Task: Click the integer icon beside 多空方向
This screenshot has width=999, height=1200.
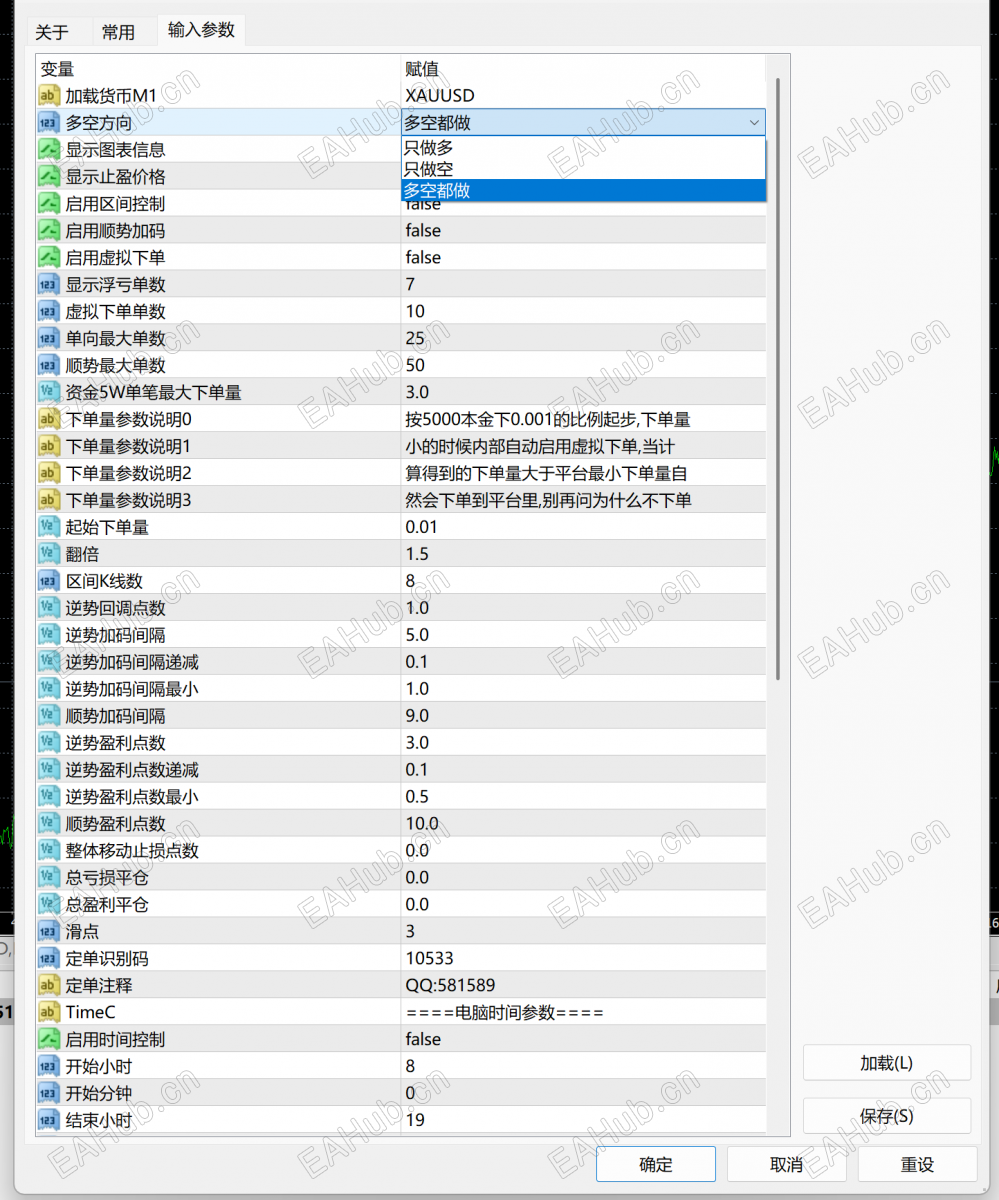Action: (x=49, y=123)
